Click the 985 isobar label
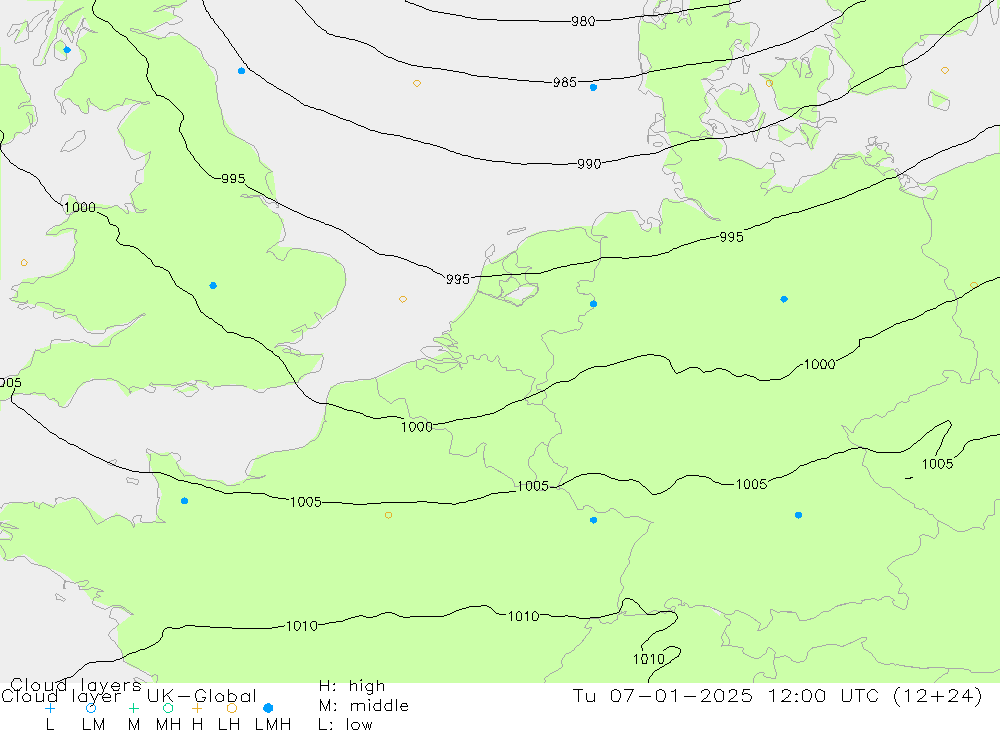 tap(564, 83)
